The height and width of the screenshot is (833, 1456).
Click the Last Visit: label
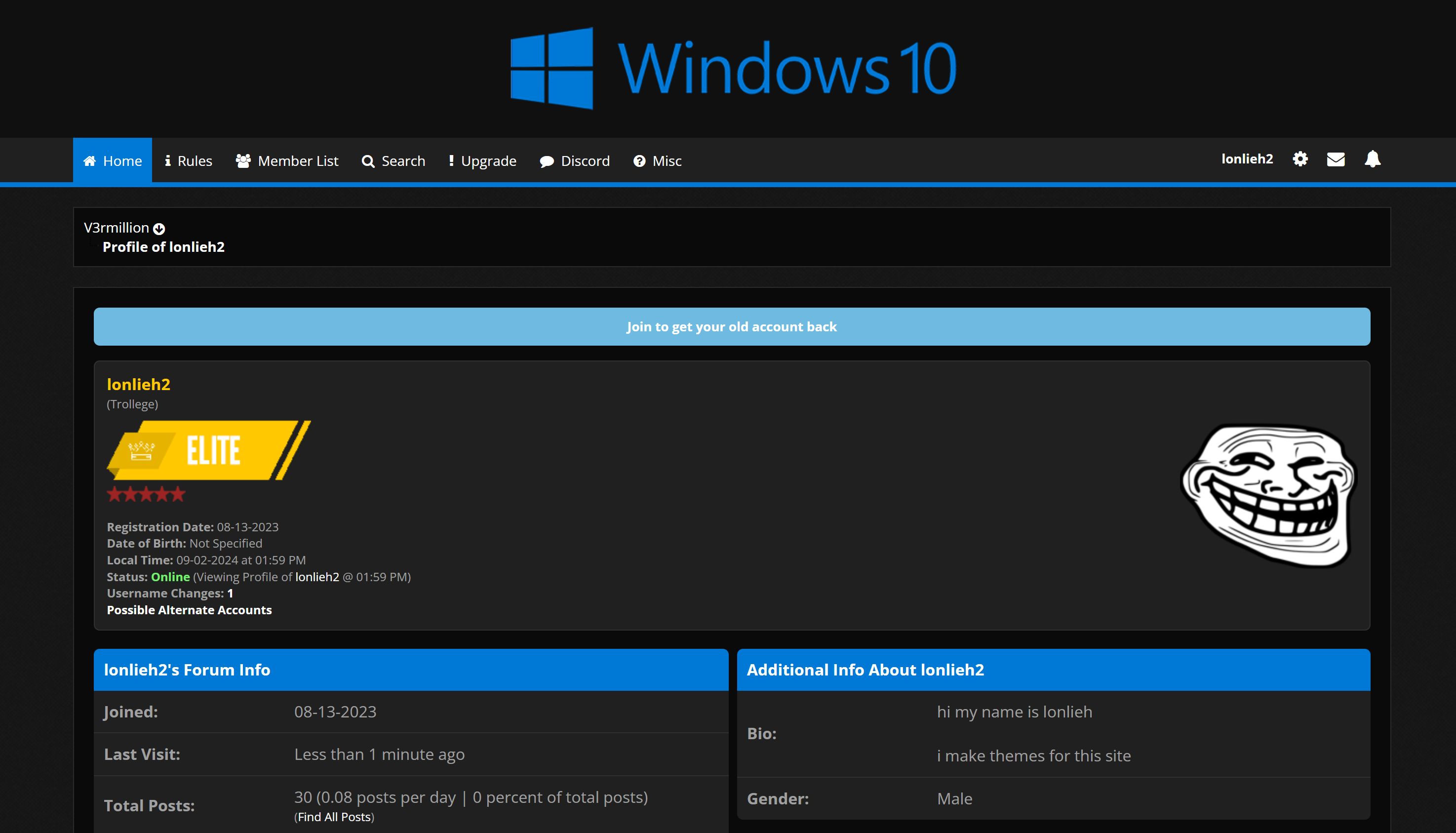point(142,754)
